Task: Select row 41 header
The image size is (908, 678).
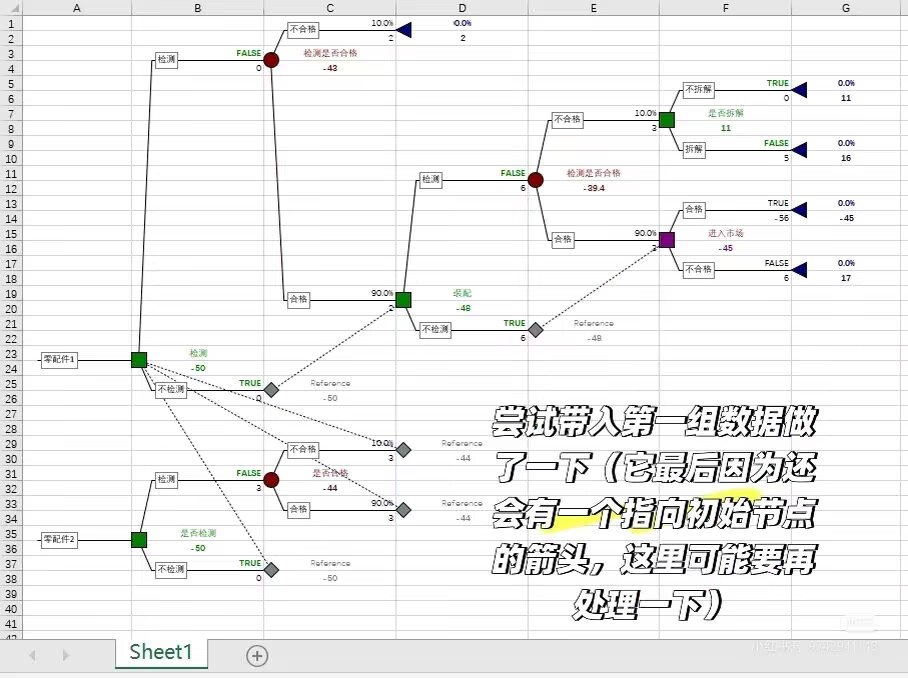Action: [11, 624]
